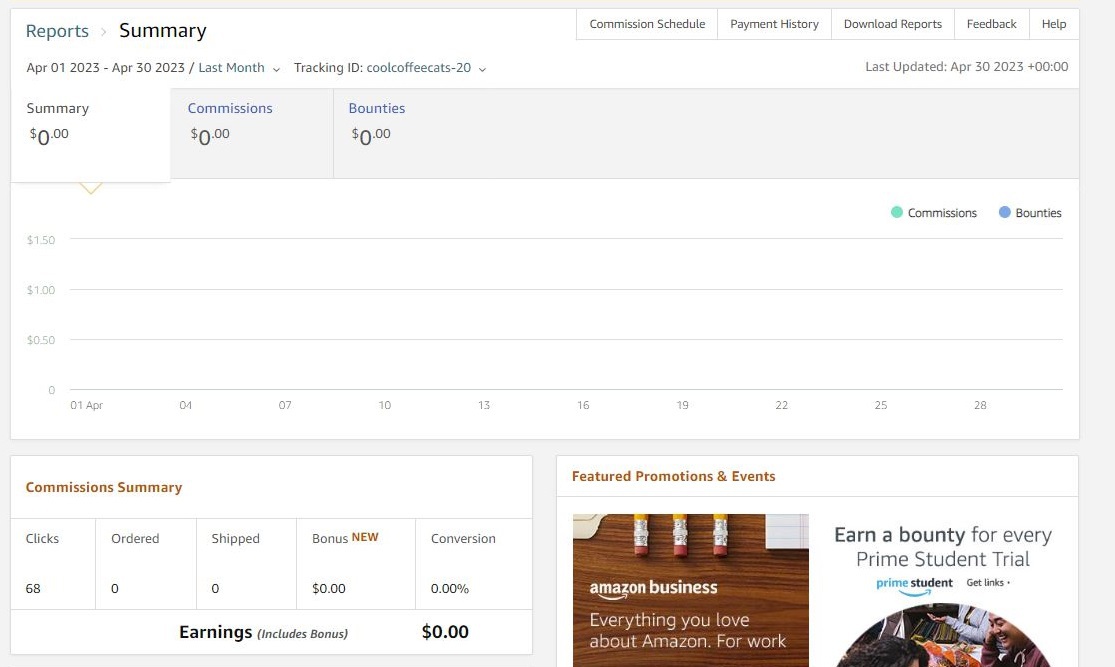
Task: Open Payment History
Action: coord(774,24)
